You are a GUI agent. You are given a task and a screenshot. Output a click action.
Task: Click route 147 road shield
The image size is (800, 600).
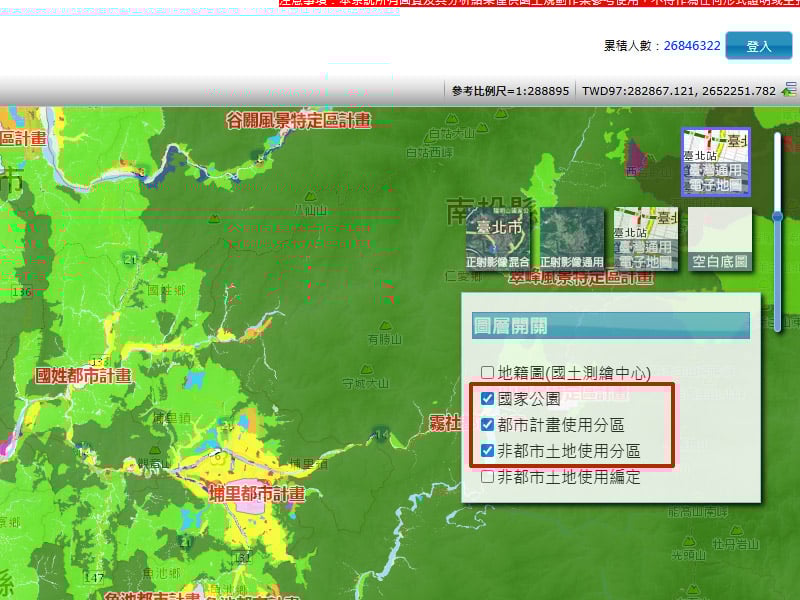94,578
